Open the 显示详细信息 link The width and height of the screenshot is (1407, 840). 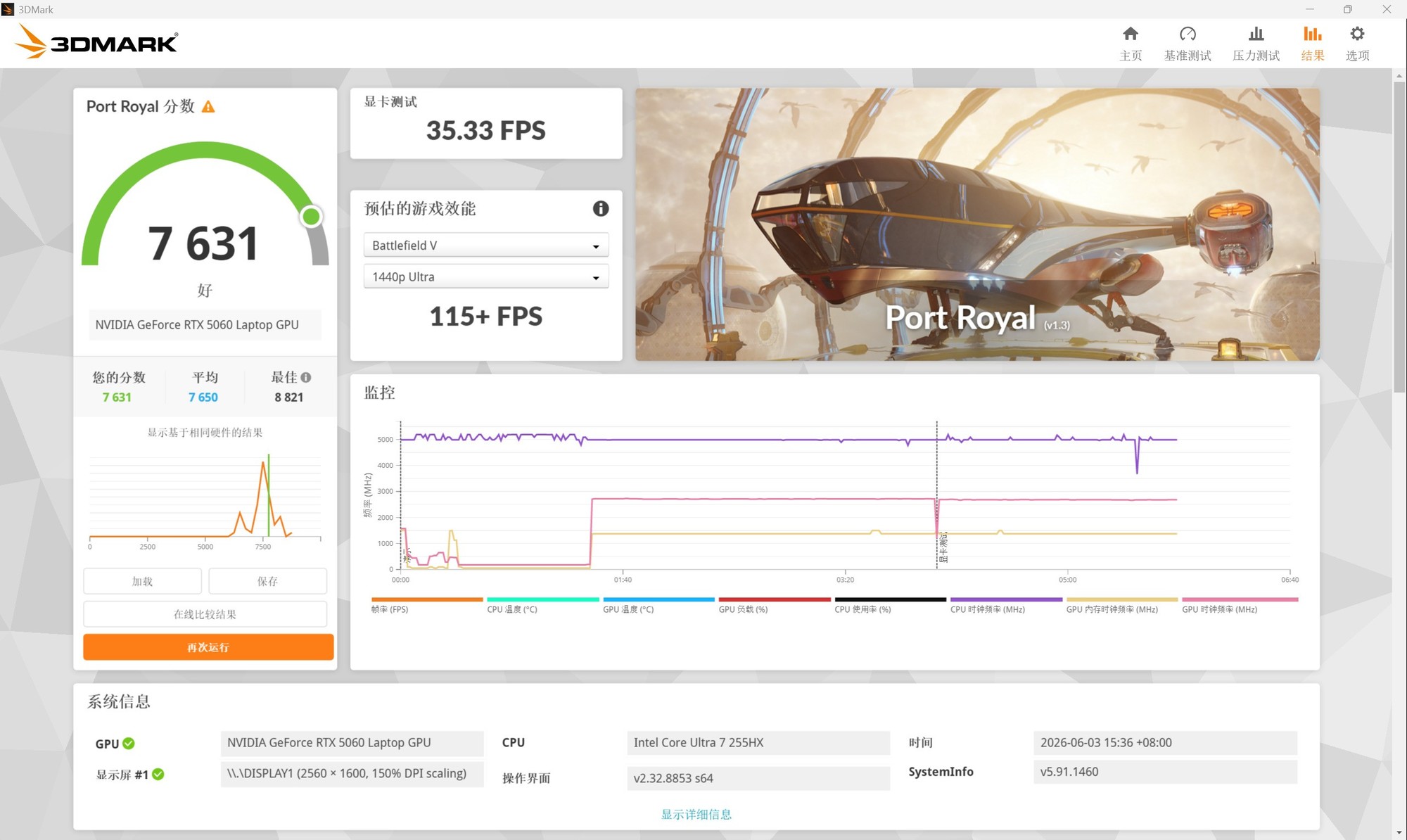point(696,814)
